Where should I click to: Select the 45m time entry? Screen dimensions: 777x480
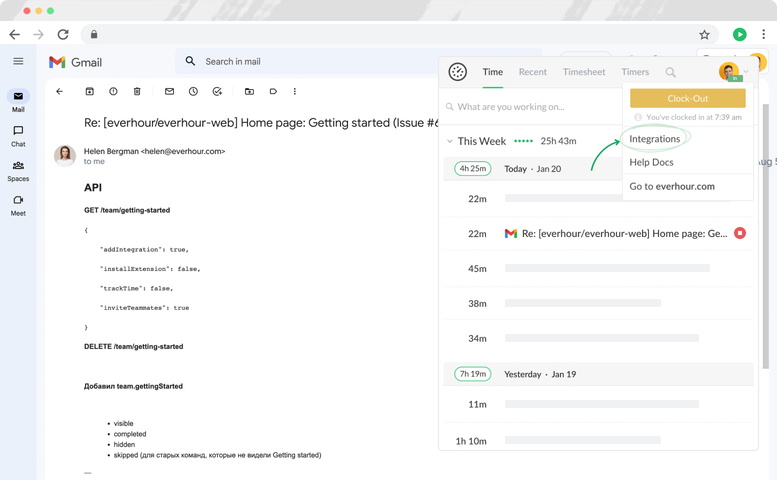pyautogui.click(x=598, y=268)
